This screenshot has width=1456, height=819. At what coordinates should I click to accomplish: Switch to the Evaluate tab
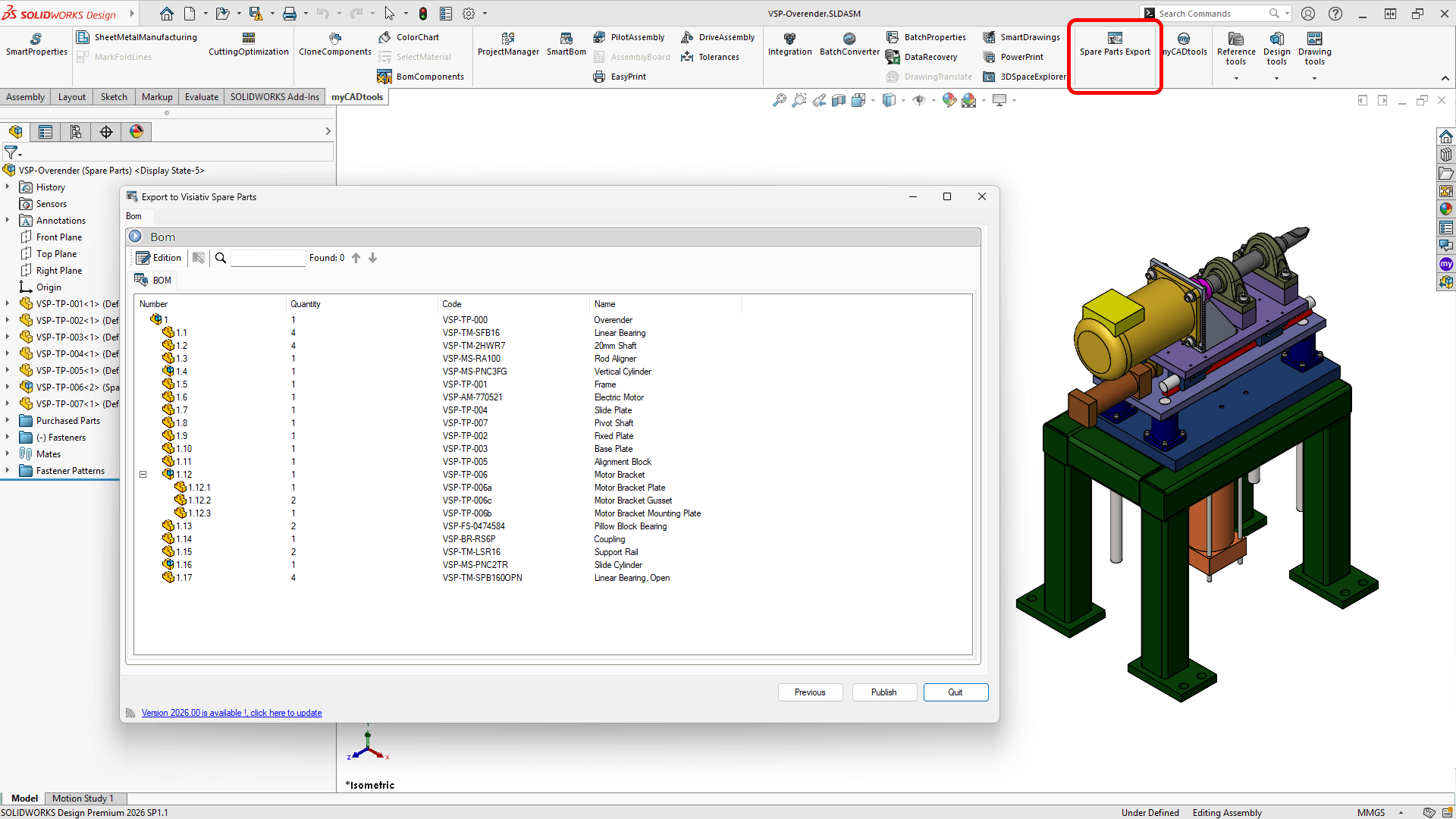pyautogui.click(x=201, y=96)
